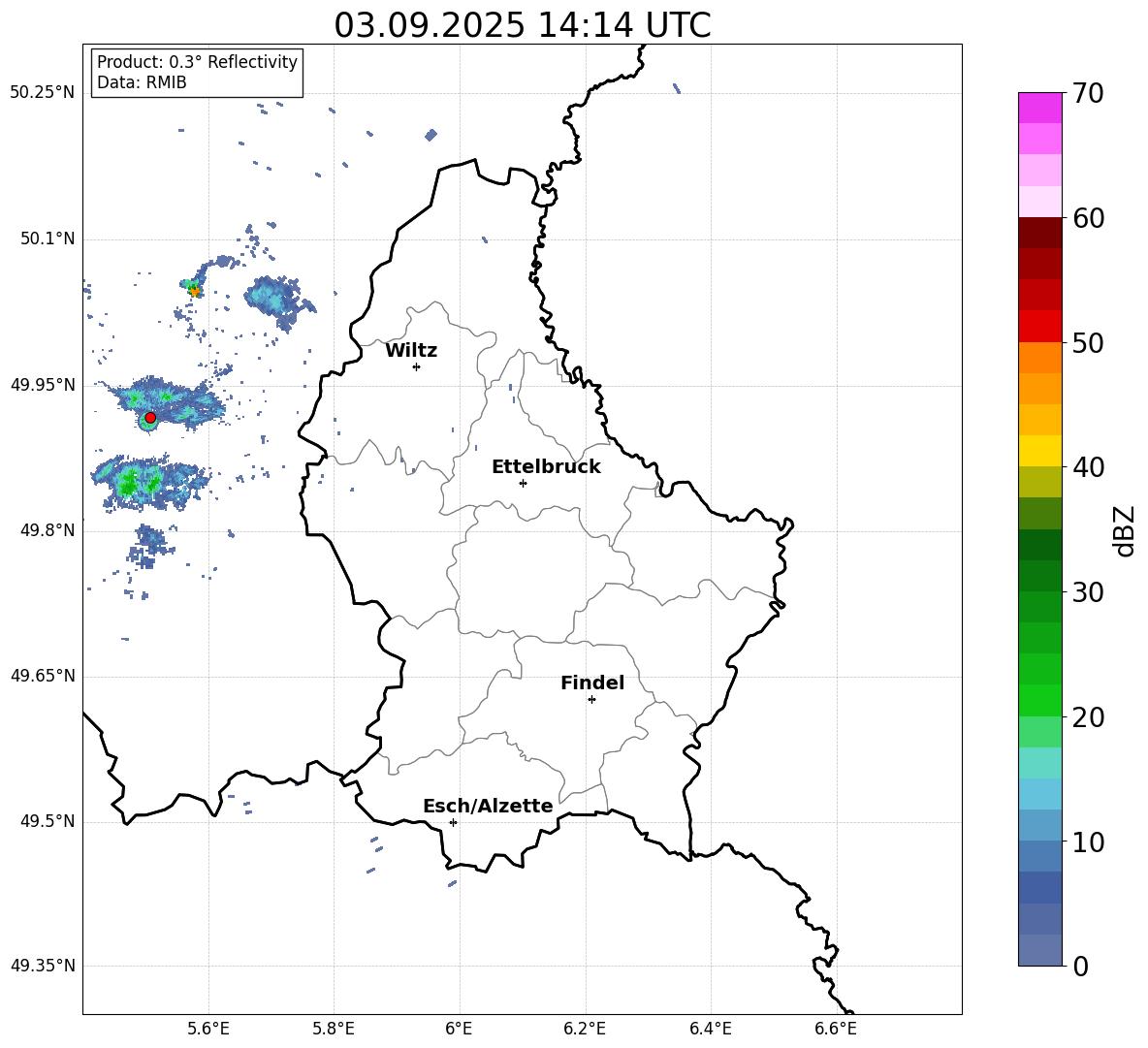Click the Data: RMIB label
This screenshot has height=1048, width=1148.
(x=142, y=82)
